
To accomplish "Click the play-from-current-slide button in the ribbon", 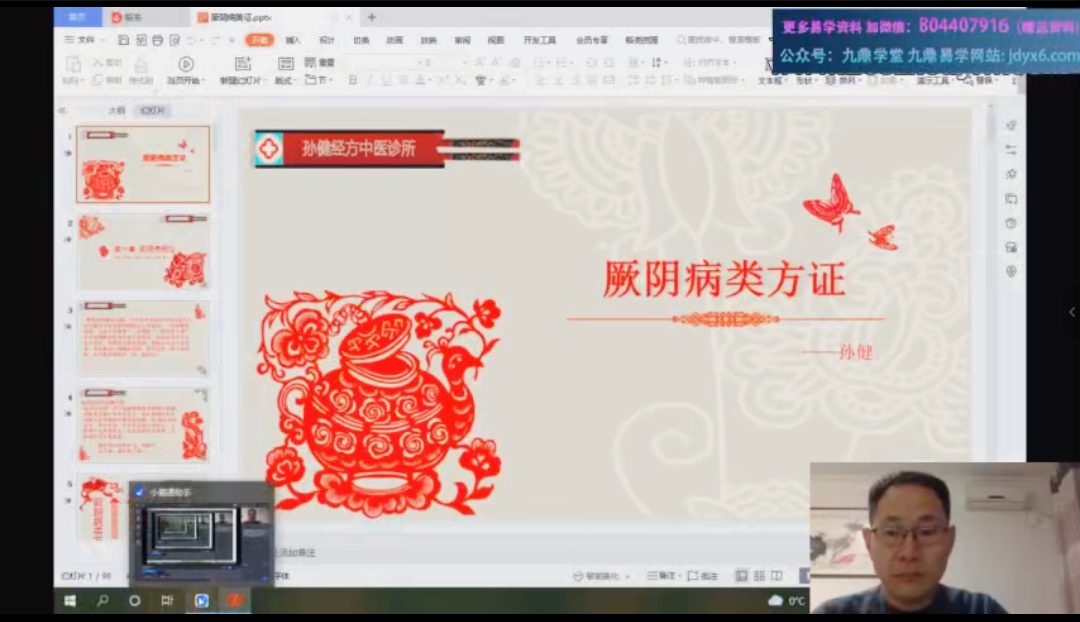I will (x=185, y=64).
